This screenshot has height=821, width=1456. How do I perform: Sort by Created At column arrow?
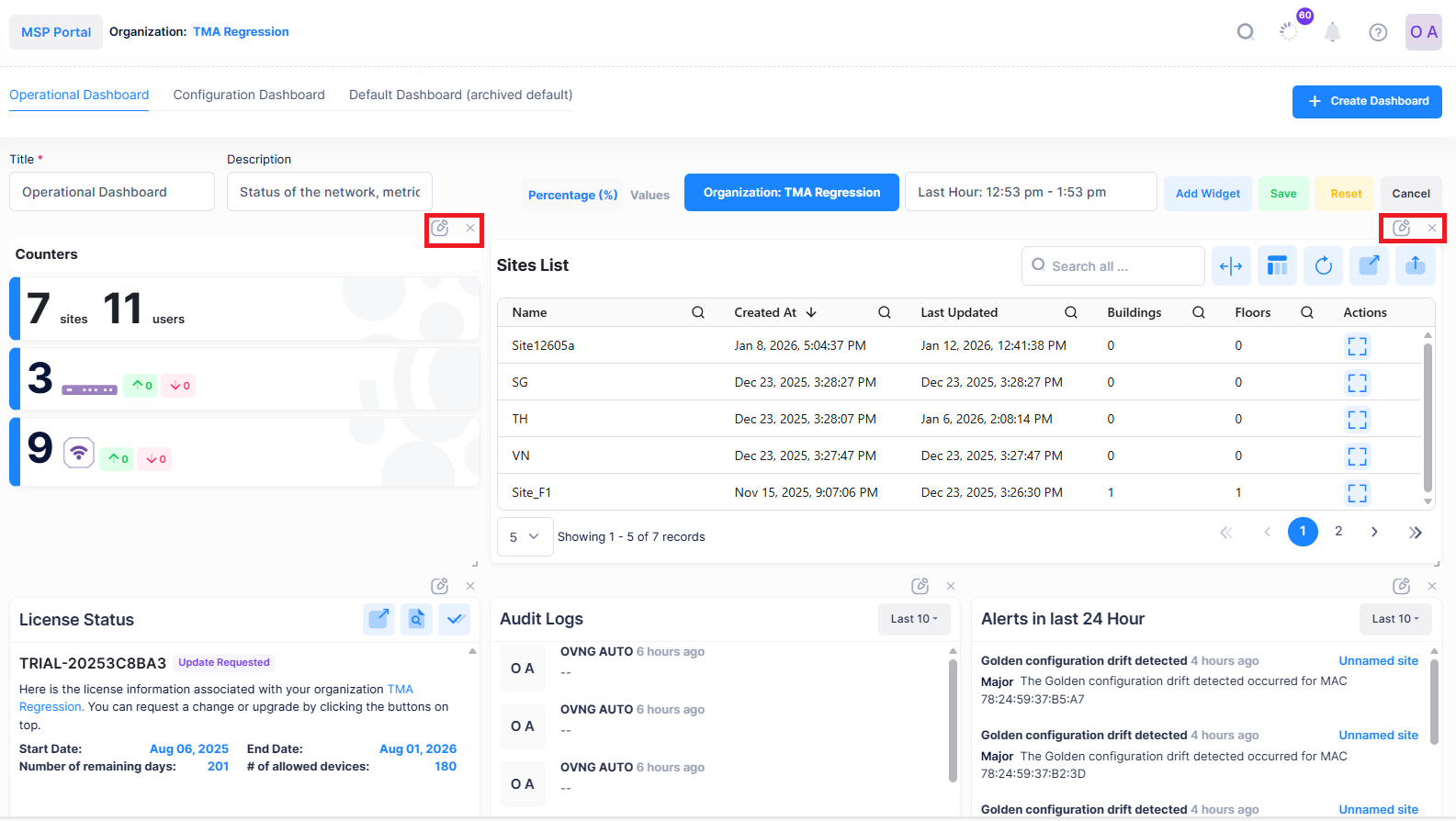click(811, 313)
